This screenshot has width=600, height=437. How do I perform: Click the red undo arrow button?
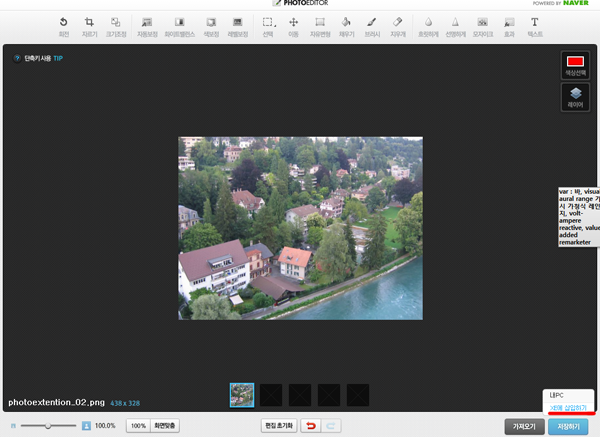click(x=311, y=426)
